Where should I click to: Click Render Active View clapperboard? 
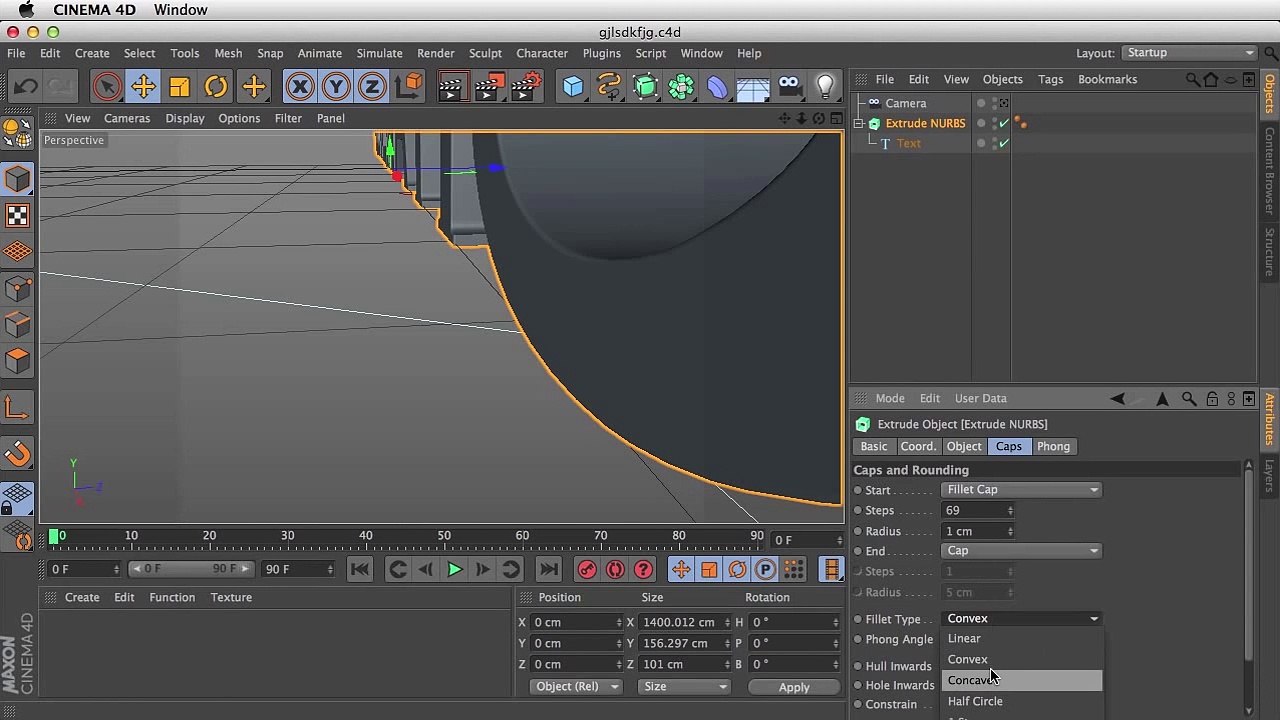(451, 87)
